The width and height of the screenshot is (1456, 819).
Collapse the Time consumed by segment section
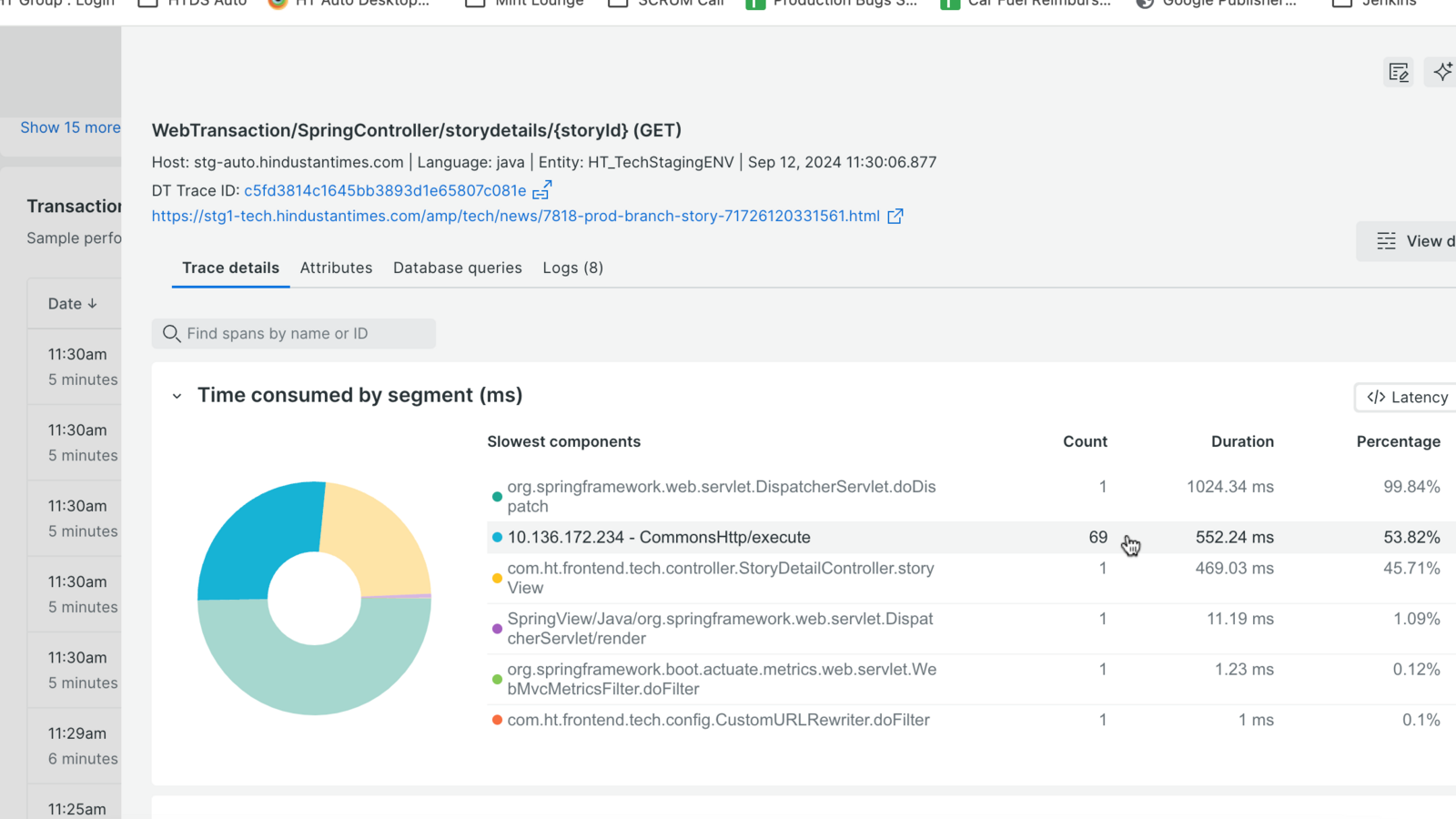coord(177,396)
